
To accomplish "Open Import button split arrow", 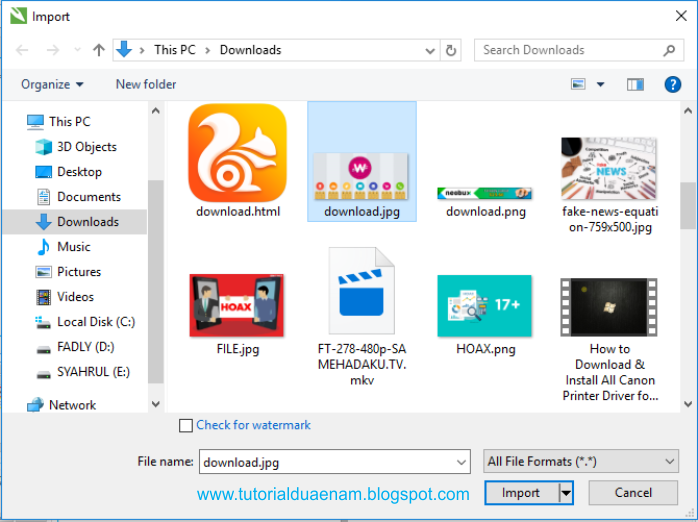I will (566, 493).
